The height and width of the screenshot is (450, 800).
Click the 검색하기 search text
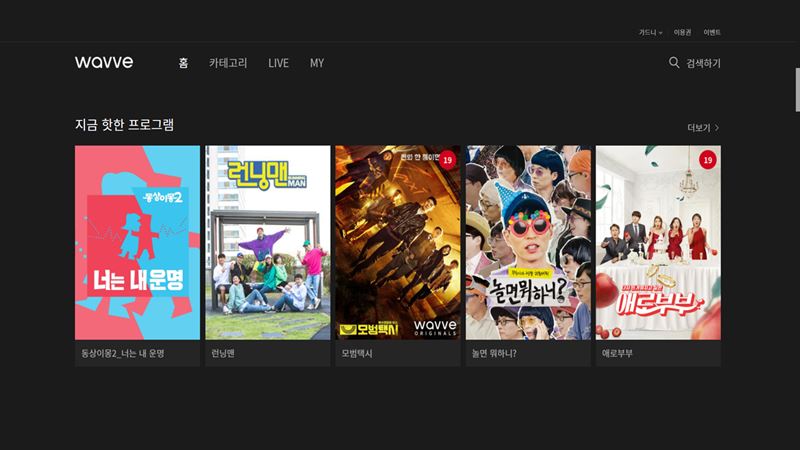(703, 63)
